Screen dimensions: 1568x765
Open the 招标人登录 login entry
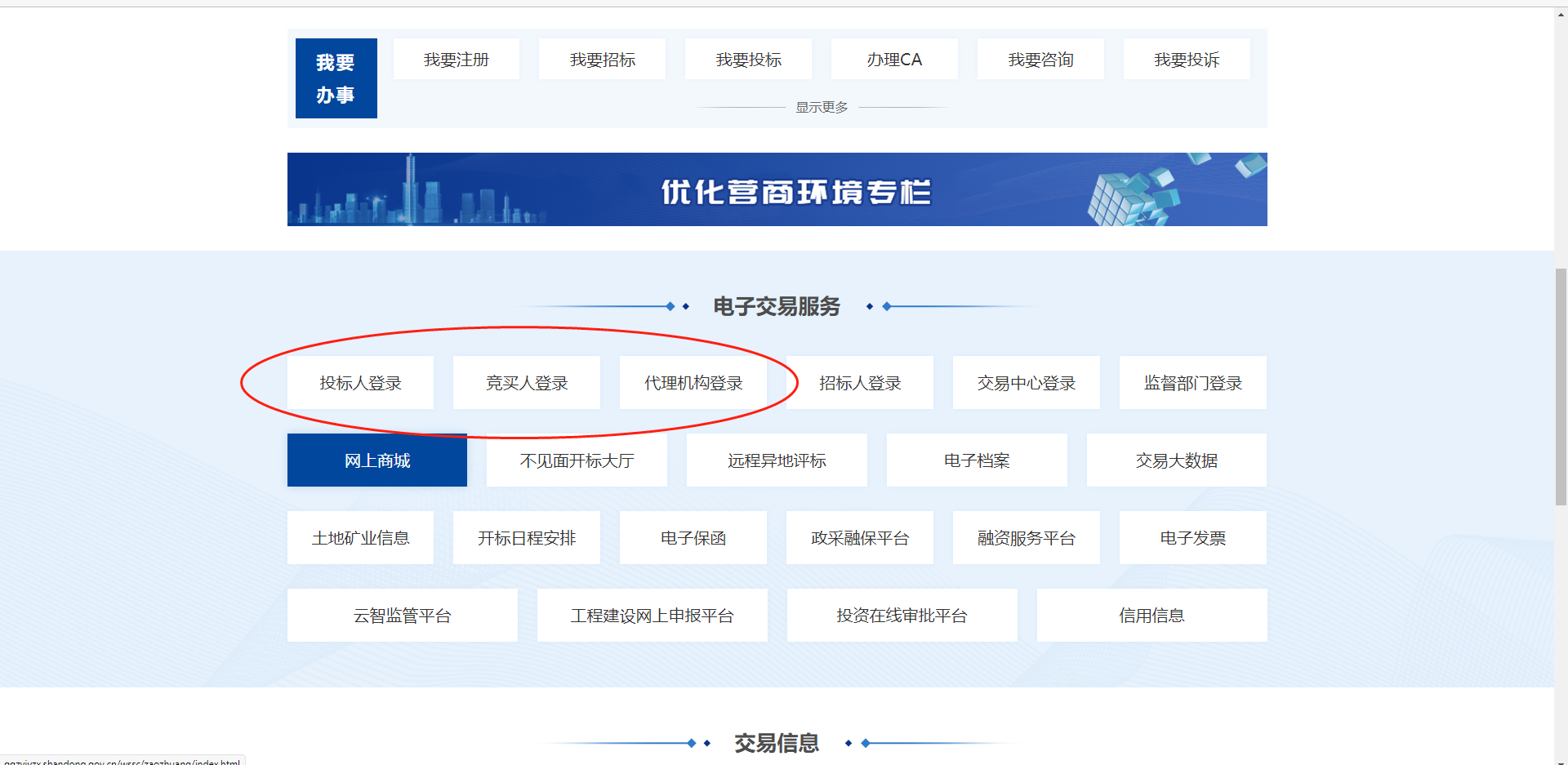(x=860, y=382)
